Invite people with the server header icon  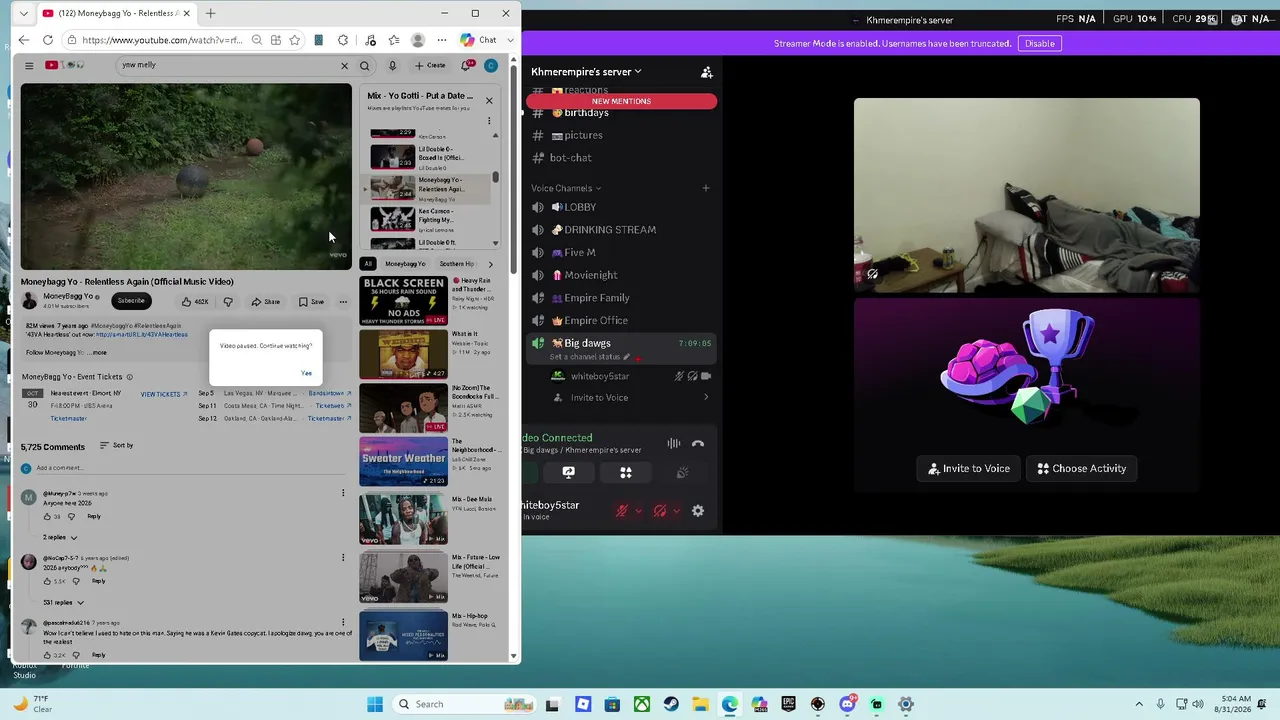[707, 72]
